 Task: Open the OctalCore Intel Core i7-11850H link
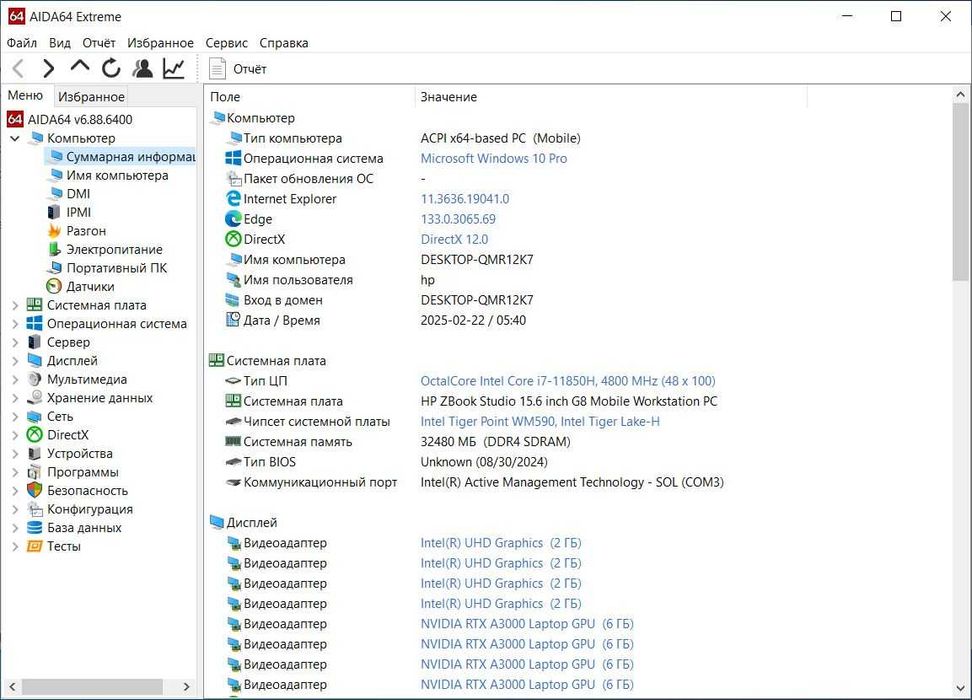pyautogui.click(x=568, y=381)
